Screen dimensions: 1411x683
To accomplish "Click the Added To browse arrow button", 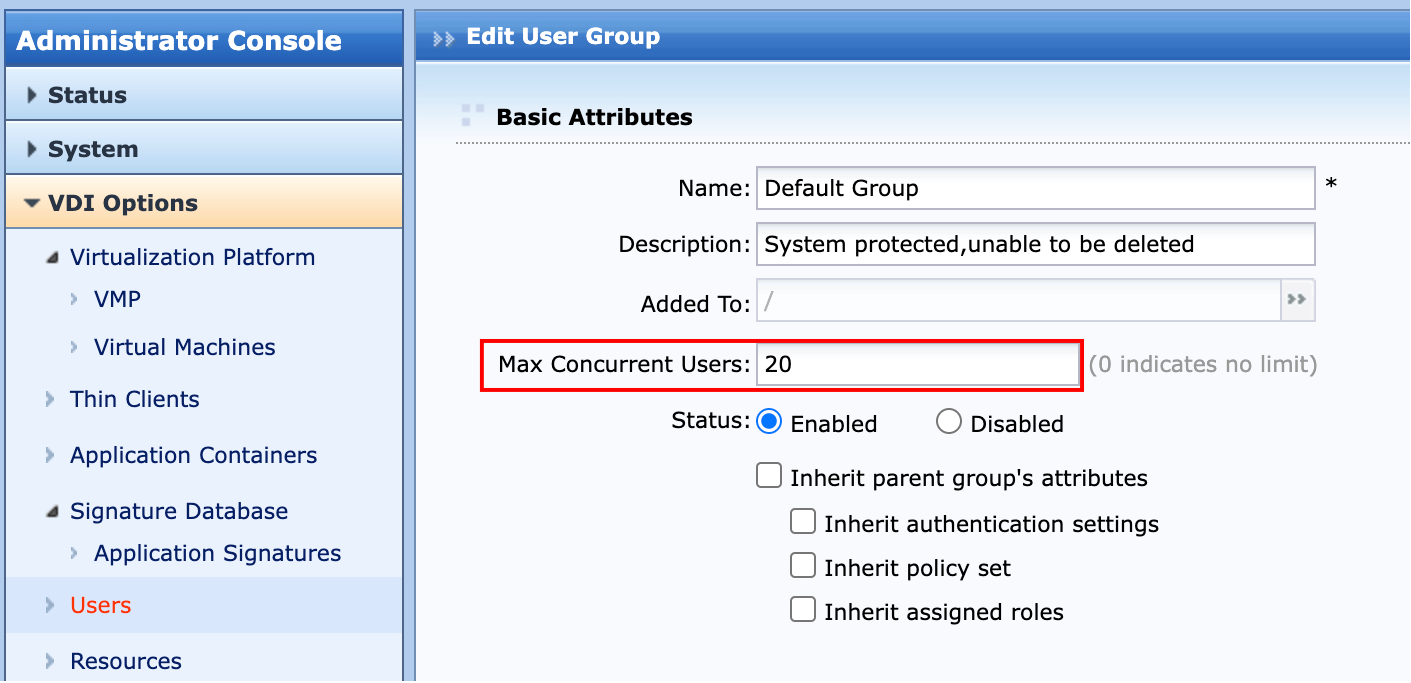I will pyautogui.click(x=1298, y=301).
